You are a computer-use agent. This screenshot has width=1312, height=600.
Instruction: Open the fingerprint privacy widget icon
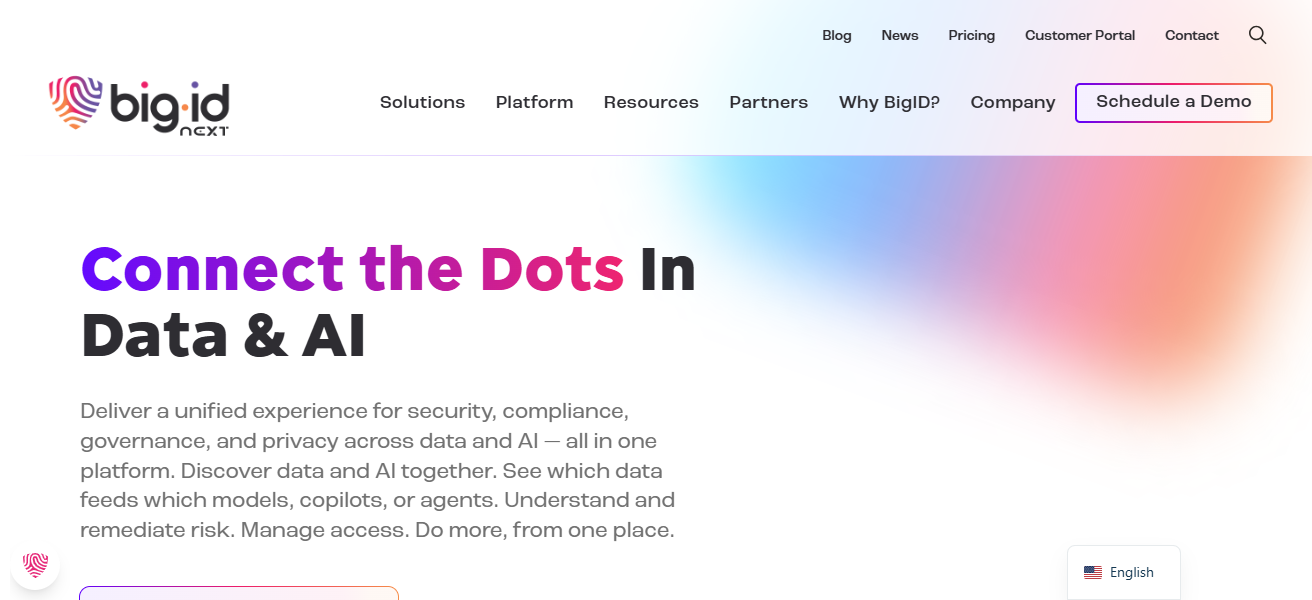click(36, 565)
